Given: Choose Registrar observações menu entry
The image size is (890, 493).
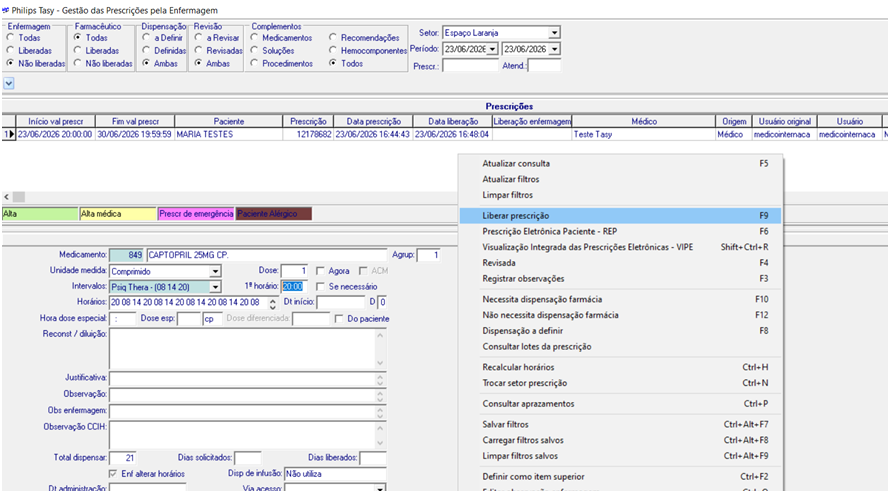Looking at the screenshot, I should (x=620, y=279).
